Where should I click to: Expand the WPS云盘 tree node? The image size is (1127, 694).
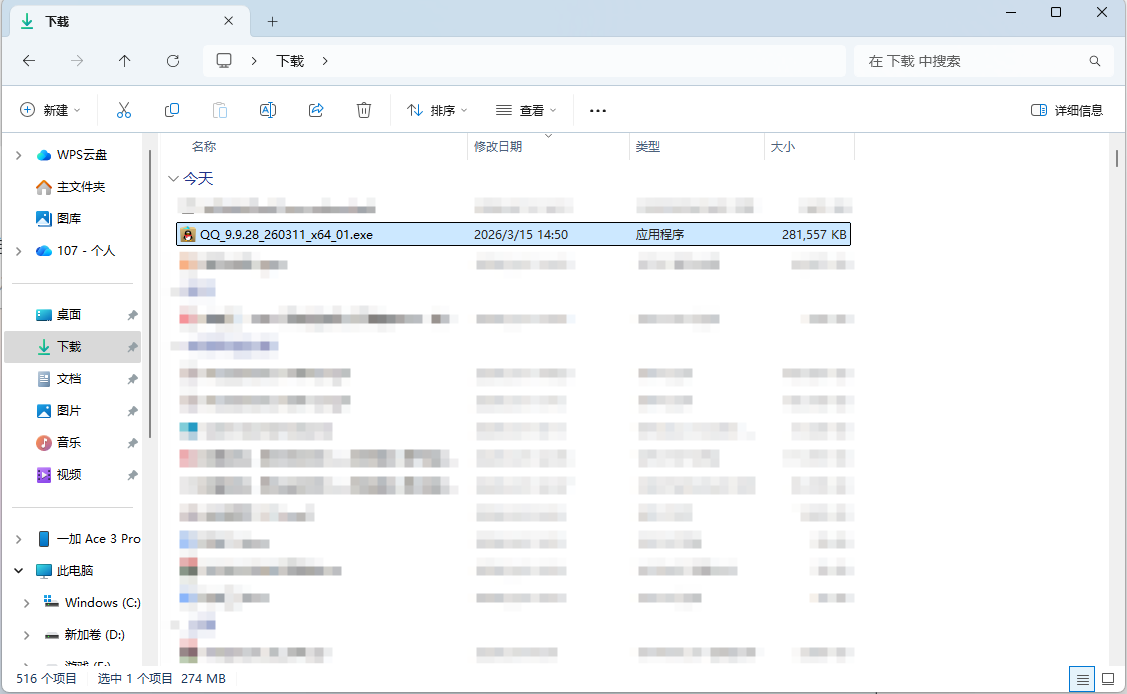[18, 155]
